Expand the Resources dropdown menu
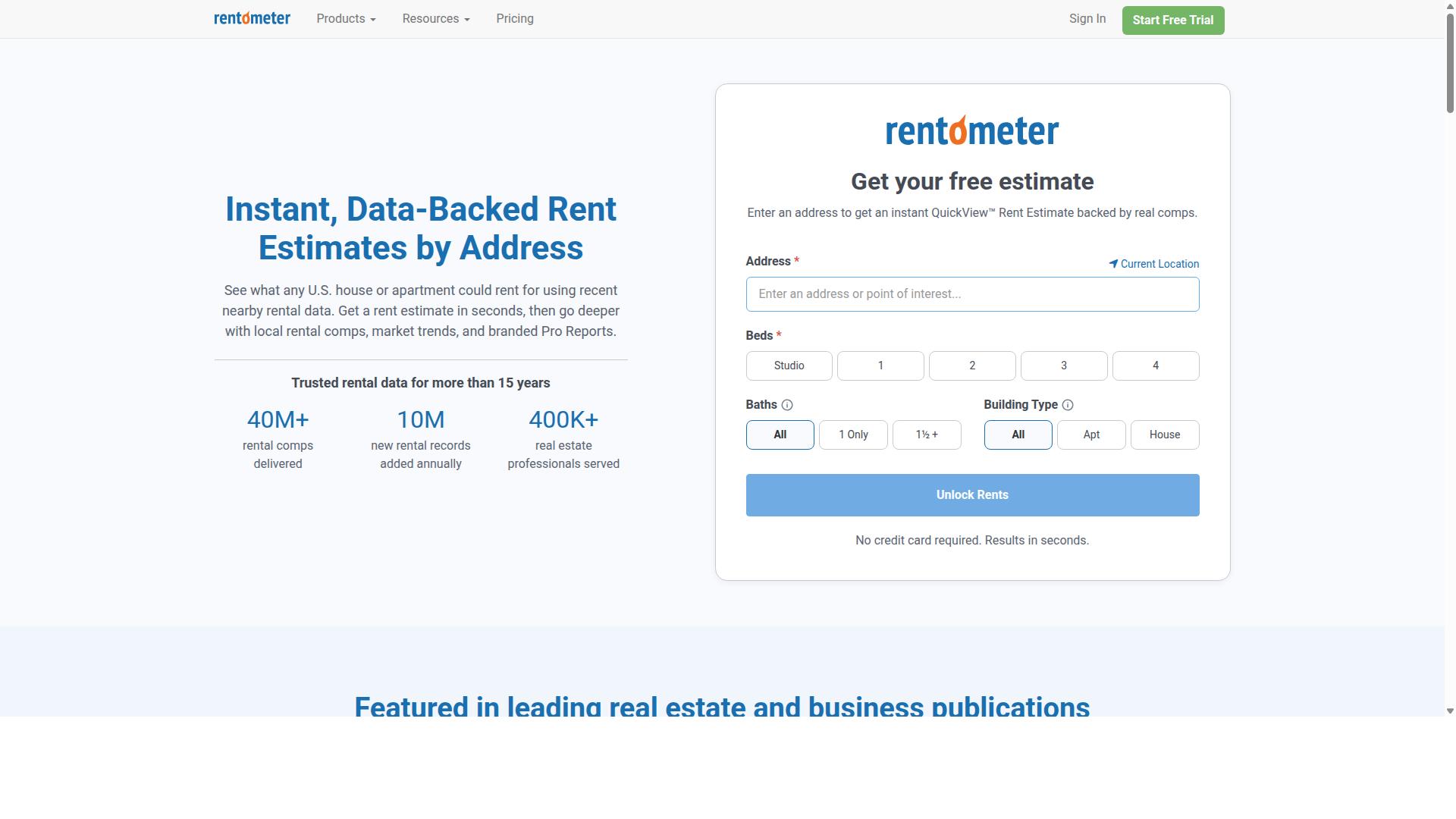1456x819 pixels. point(436,19)
